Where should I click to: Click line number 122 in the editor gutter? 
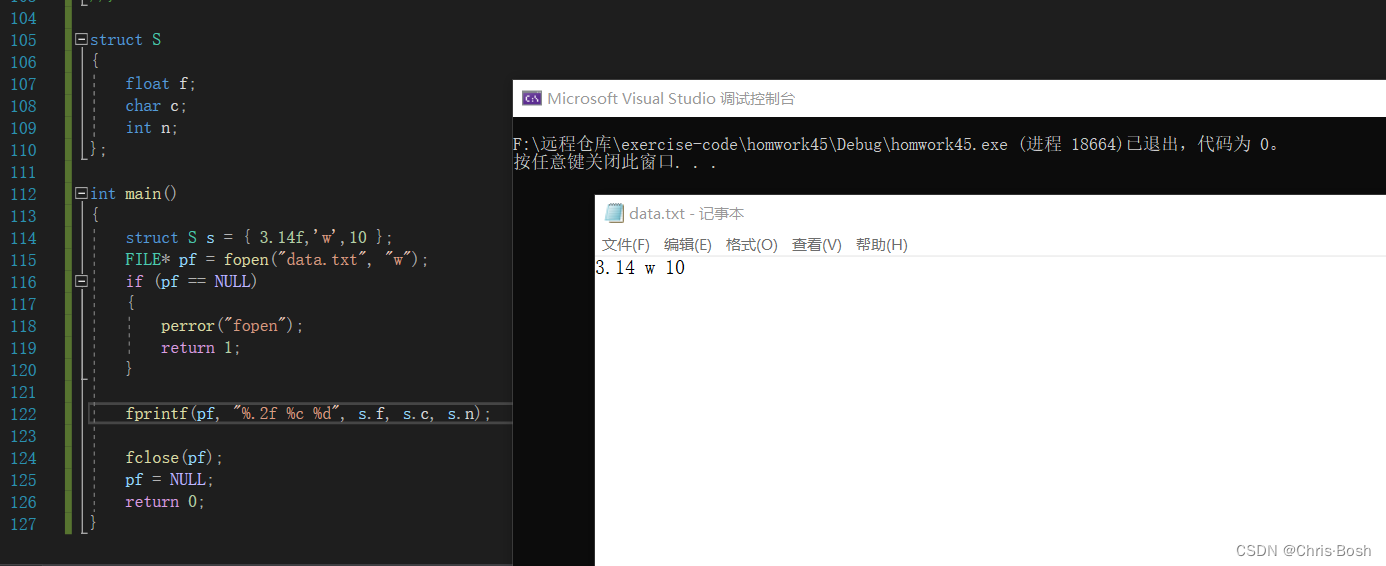coord(22,414)
